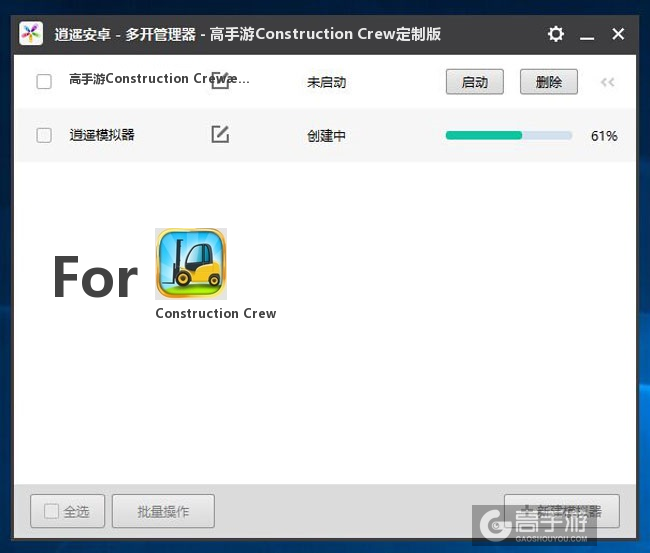Click the 未启动 status text

[327, 82]
